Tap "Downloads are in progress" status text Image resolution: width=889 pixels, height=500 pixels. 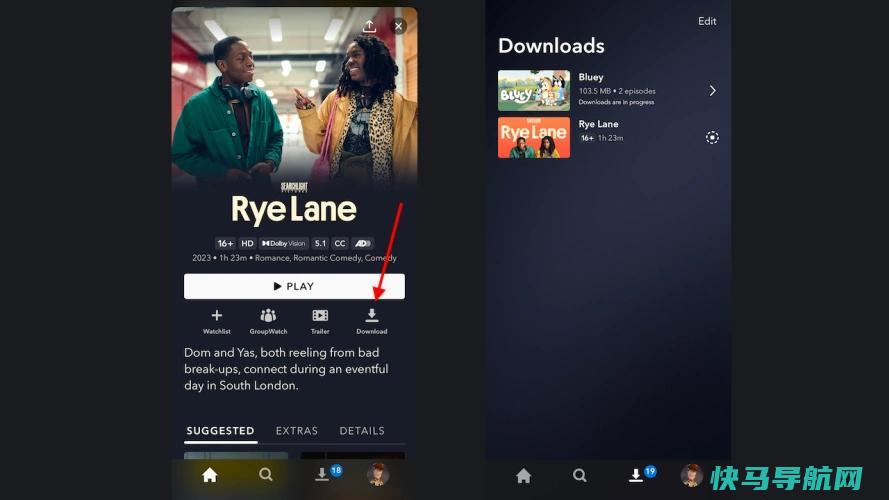616,102
